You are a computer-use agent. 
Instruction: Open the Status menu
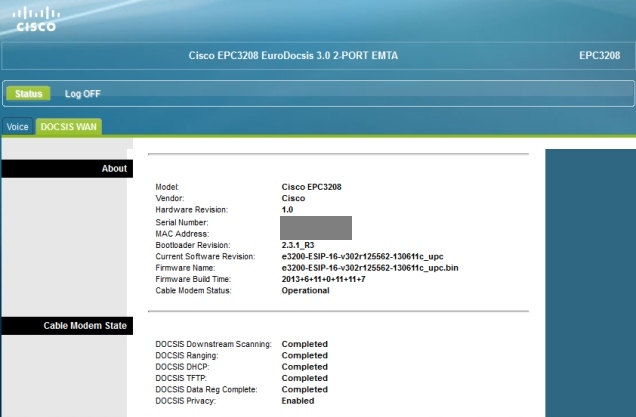[28, 94]
